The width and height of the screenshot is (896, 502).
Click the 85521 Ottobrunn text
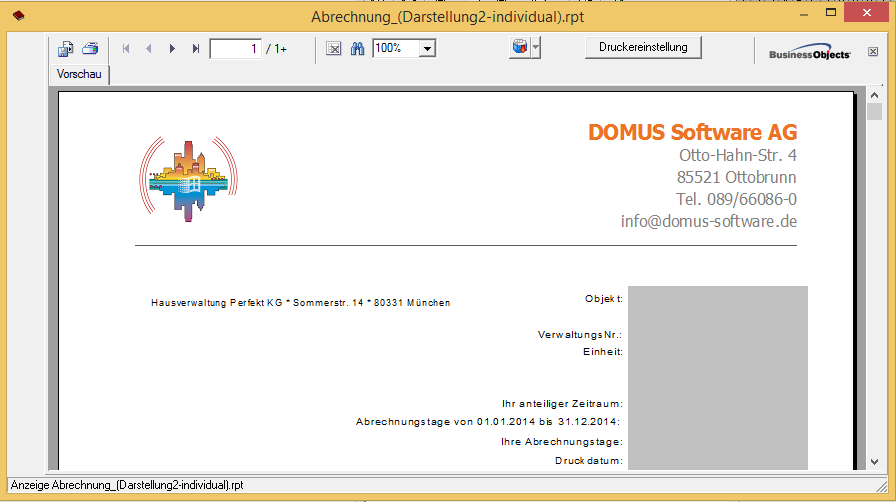click(x=737, y=177)
